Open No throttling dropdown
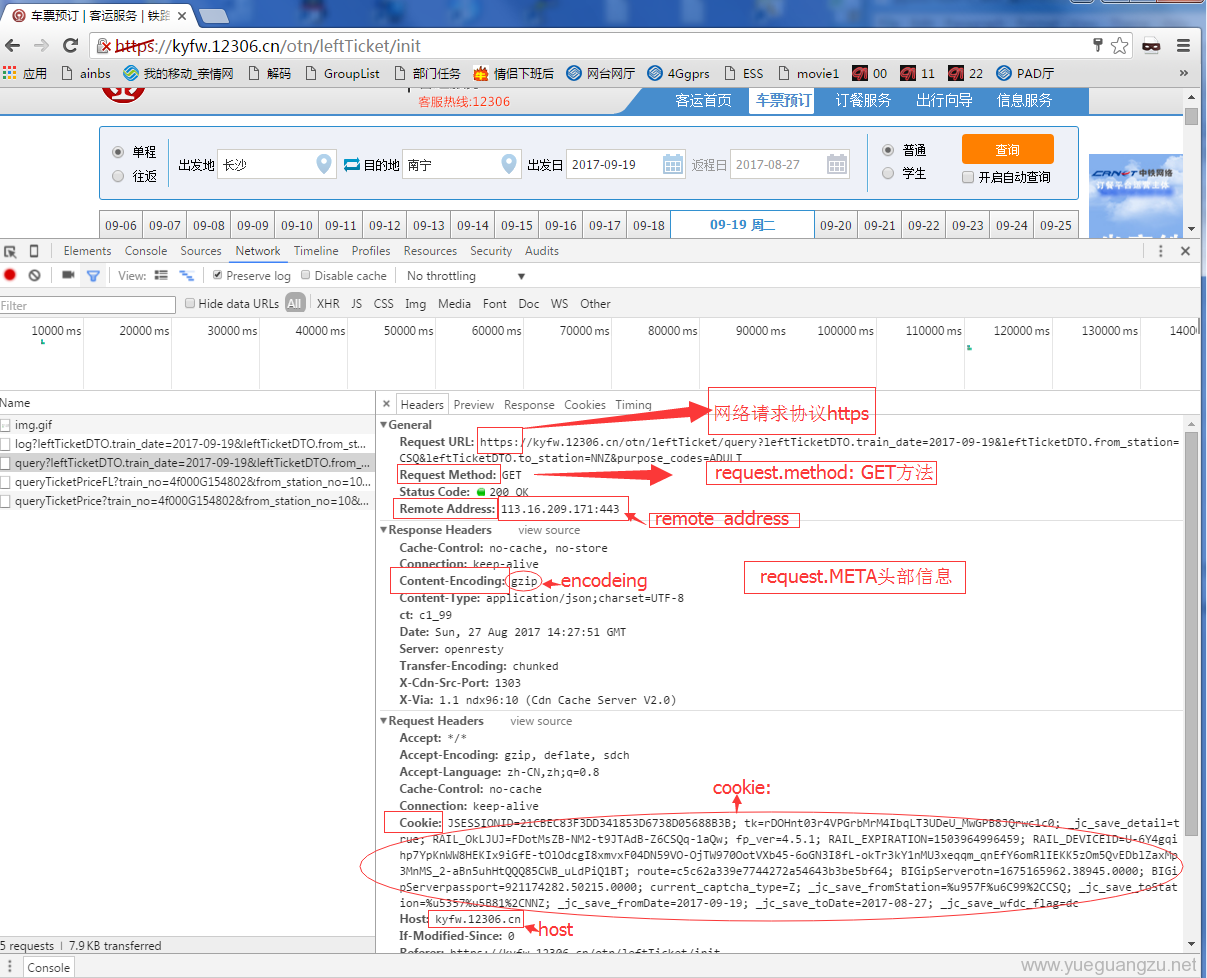Screen dimensions: 1207x978 [465, 276]
